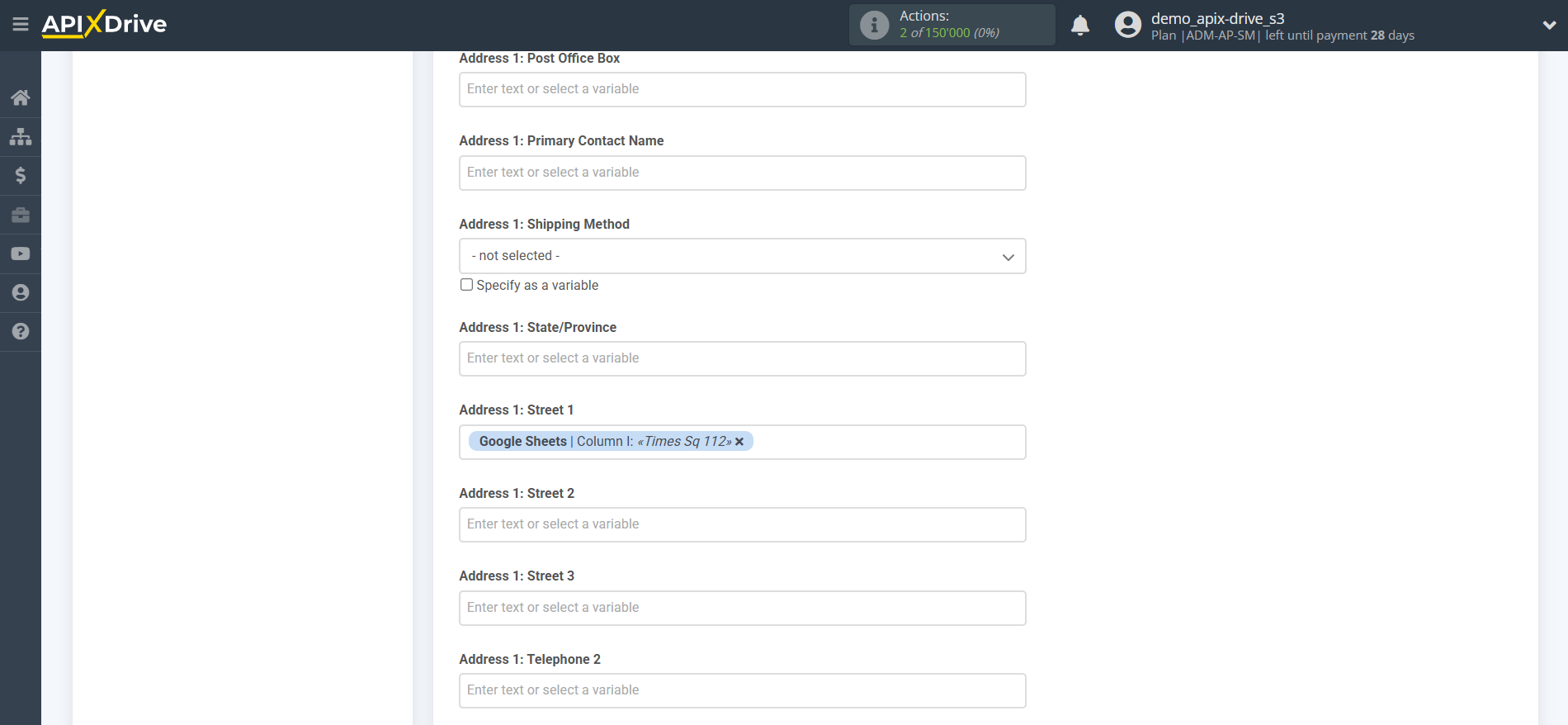Enable the Specify as a variable checkbox

[x=466, y=285]
